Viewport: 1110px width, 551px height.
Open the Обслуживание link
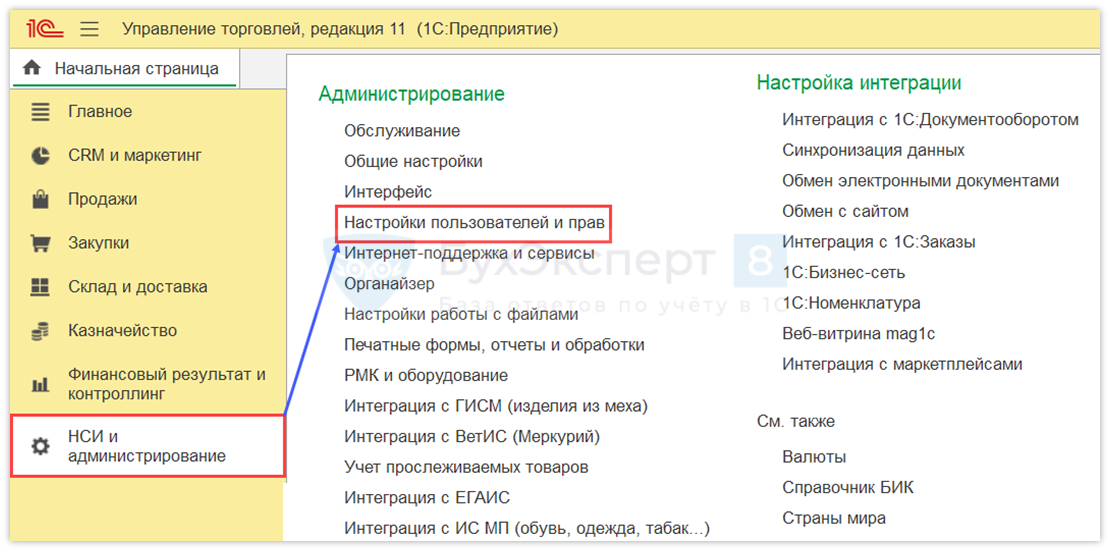pos(402,131)
